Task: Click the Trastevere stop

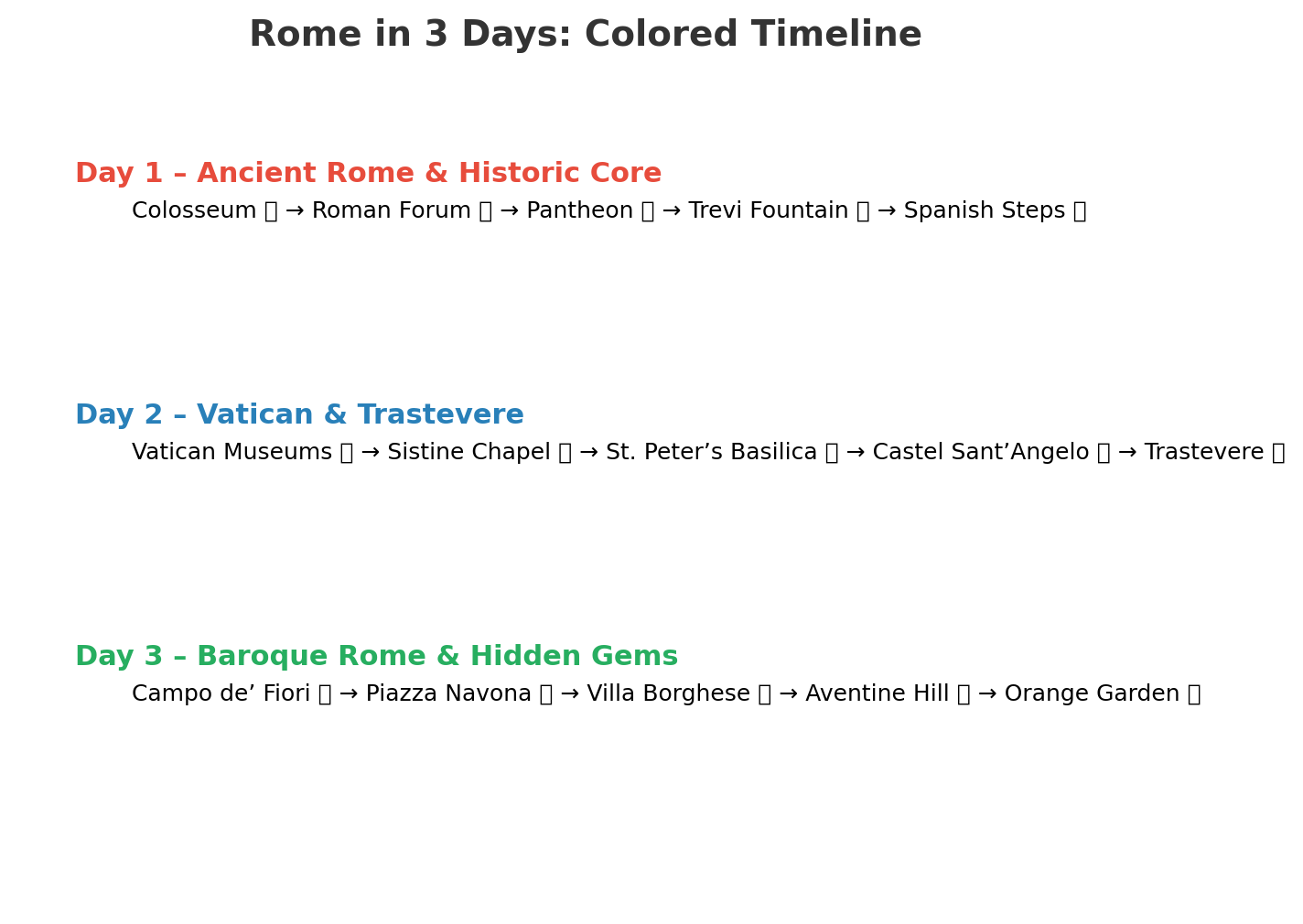Action: 1204,452
